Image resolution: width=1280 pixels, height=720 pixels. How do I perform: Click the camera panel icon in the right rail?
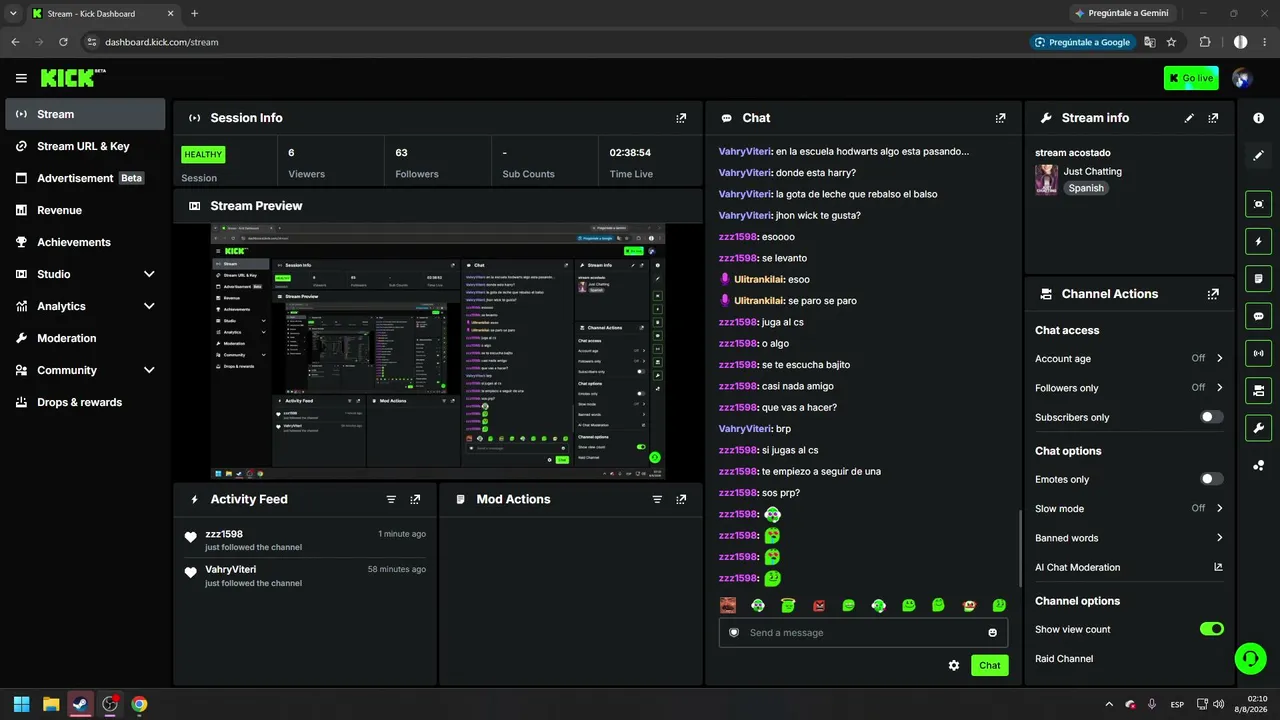[x=1258, y=390]
